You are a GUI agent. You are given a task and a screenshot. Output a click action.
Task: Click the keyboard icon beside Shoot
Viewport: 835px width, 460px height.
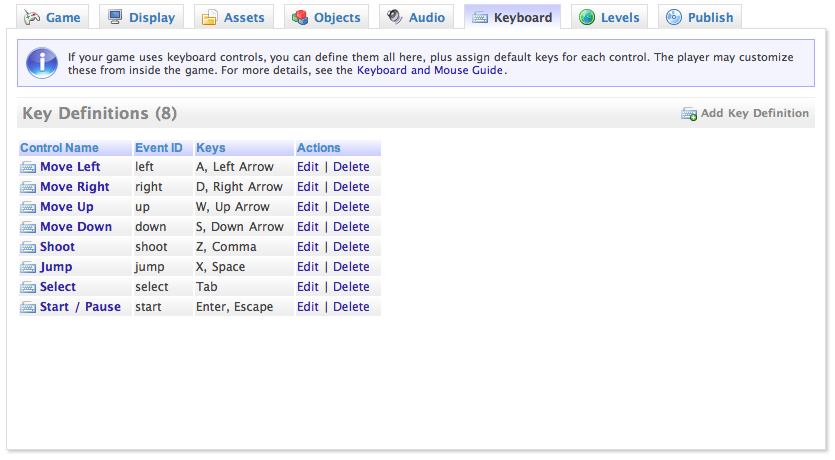tap(28, 247)
